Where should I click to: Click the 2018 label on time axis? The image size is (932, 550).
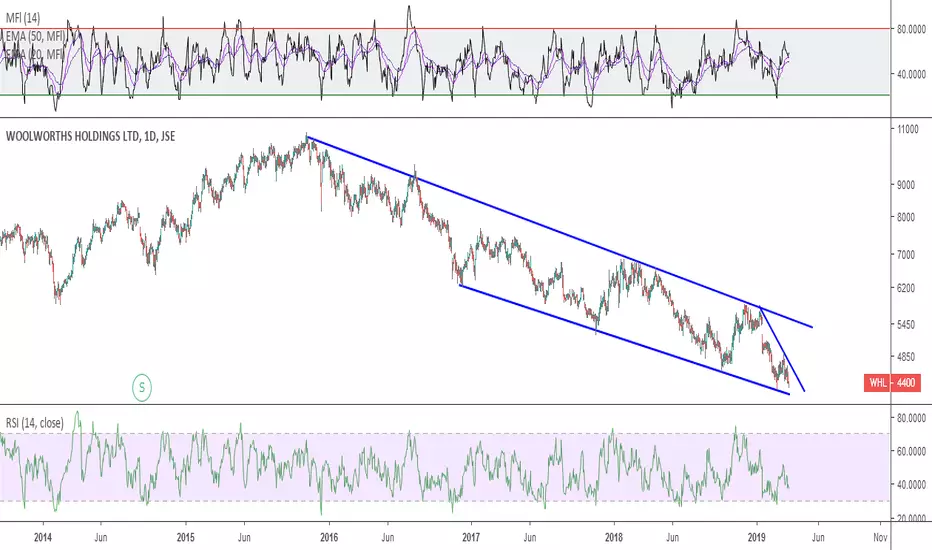[x=613, y=538]
